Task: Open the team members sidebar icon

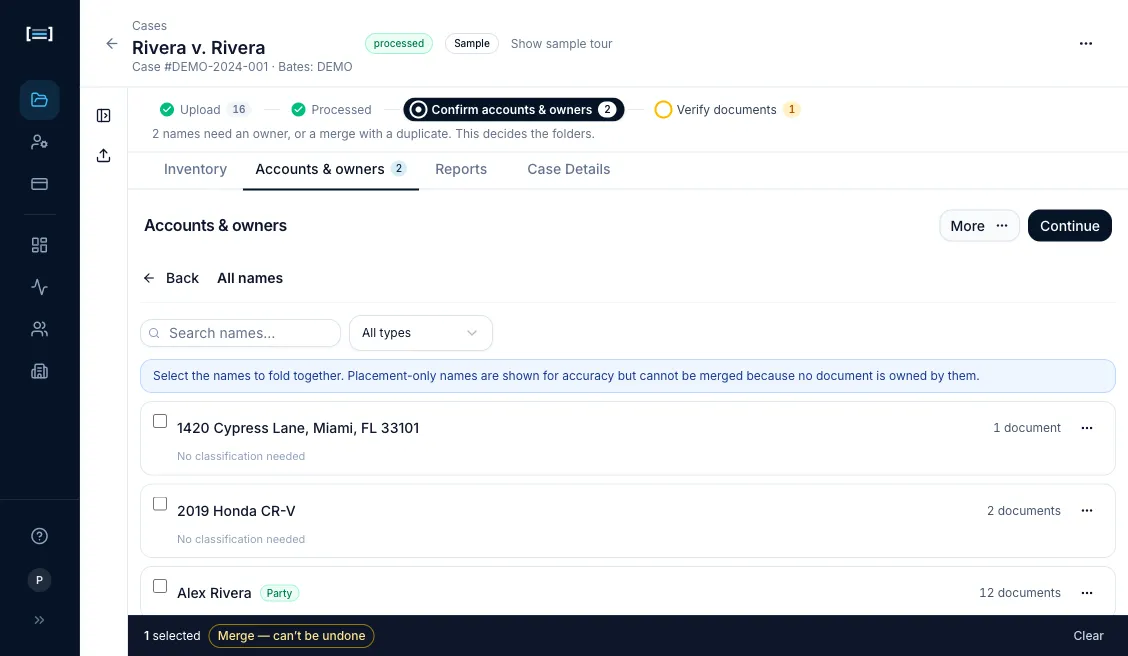Action: (40, 329)
